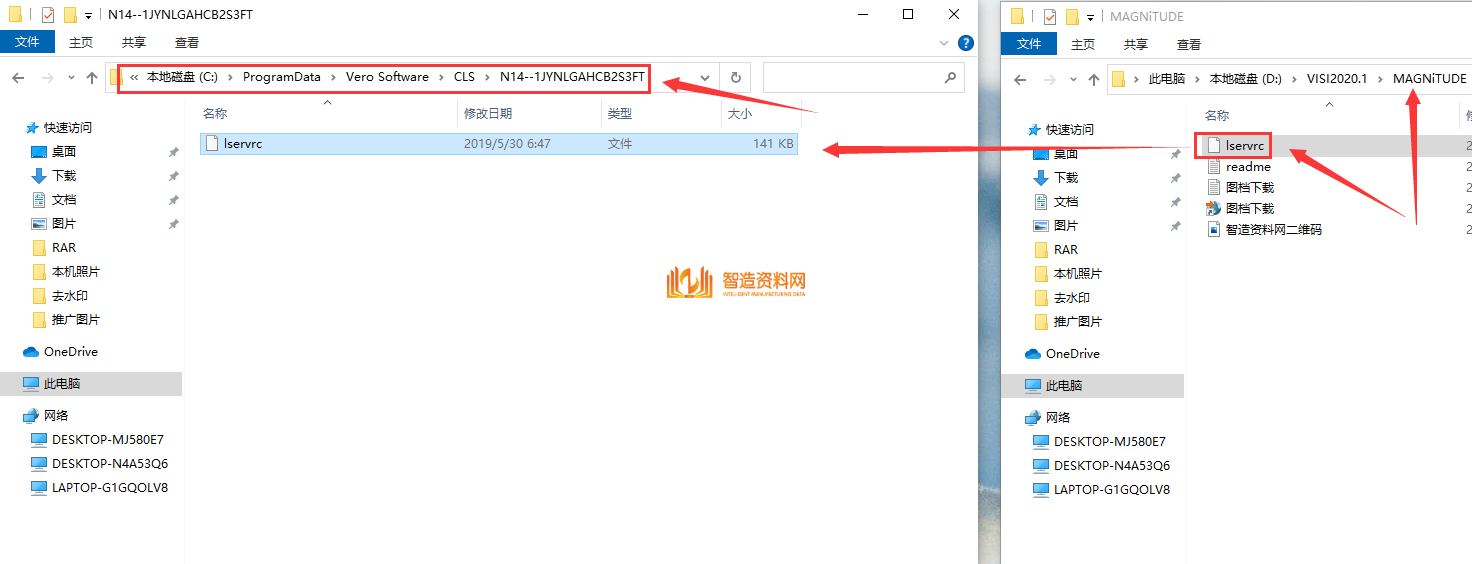The width and height of the screenshot is (1472, 564).
Task: Select the lservrc file in left window
Action: coord(499,144)
